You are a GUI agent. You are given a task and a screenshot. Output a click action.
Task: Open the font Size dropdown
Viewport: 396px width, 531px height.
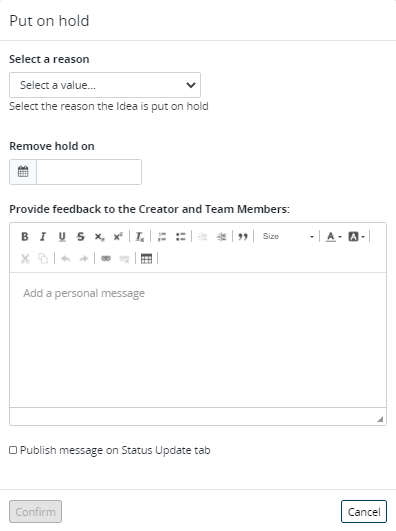point(288,236)
